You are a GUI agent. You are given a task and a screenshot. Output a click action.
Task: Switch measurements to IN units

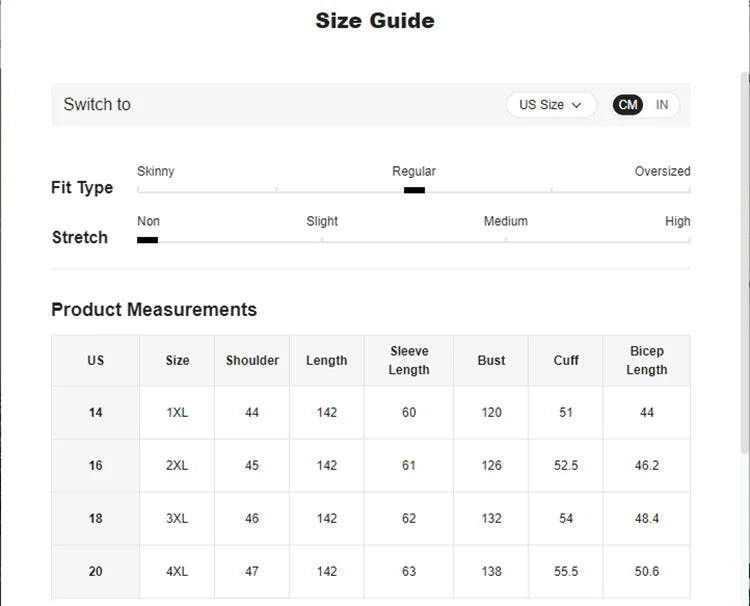(x=662, y=105)
